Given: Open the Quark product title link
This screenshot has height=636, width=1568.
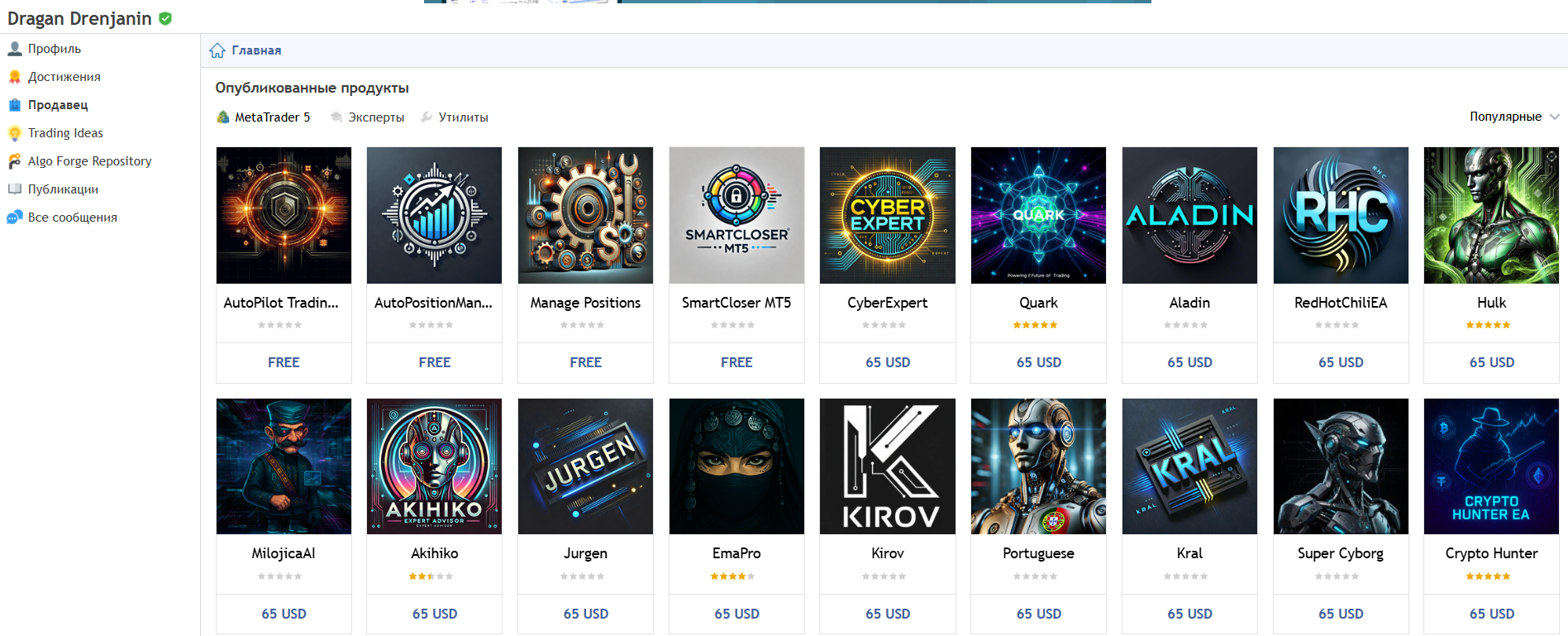Looking at the screenshot, I should click(1038, 303).
